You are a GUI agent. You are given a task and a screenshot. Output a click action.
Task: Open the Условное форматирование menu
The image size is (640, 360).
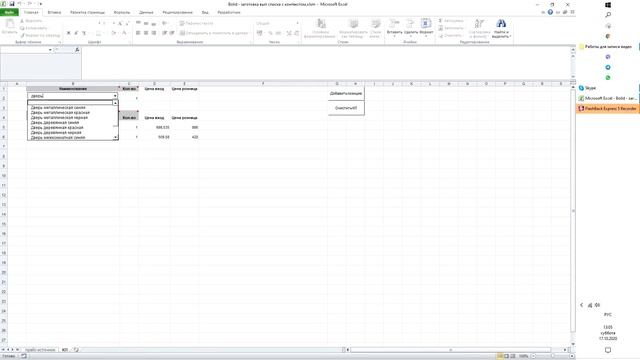(x=320, y=28)
